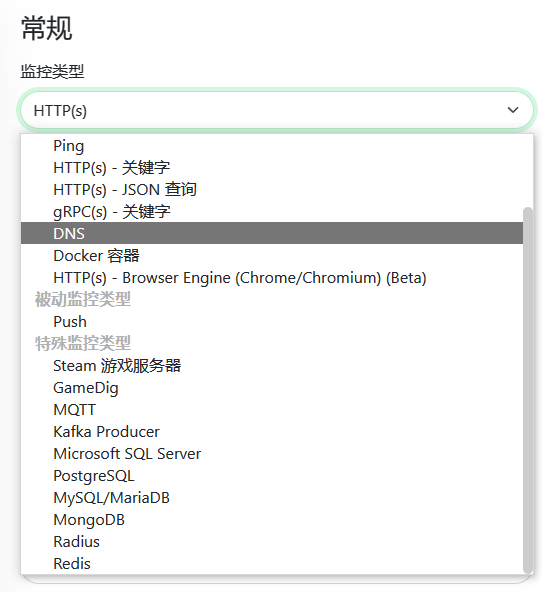
Task: Select the MQTT monitor type
Action: [272, 410]
